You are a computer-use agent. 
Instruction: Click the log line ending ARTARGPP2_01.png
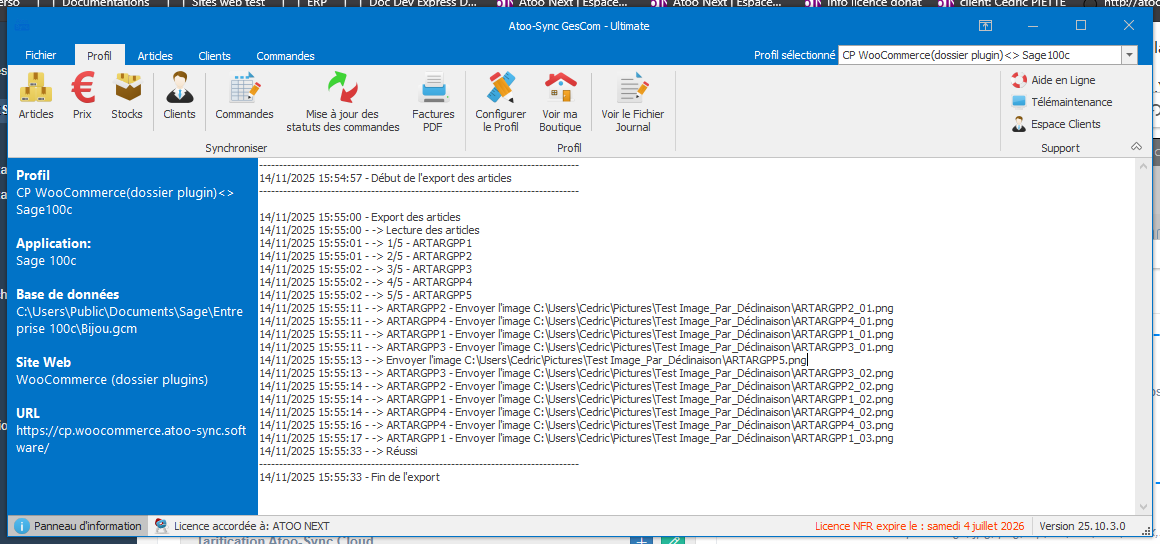[576, 308]
